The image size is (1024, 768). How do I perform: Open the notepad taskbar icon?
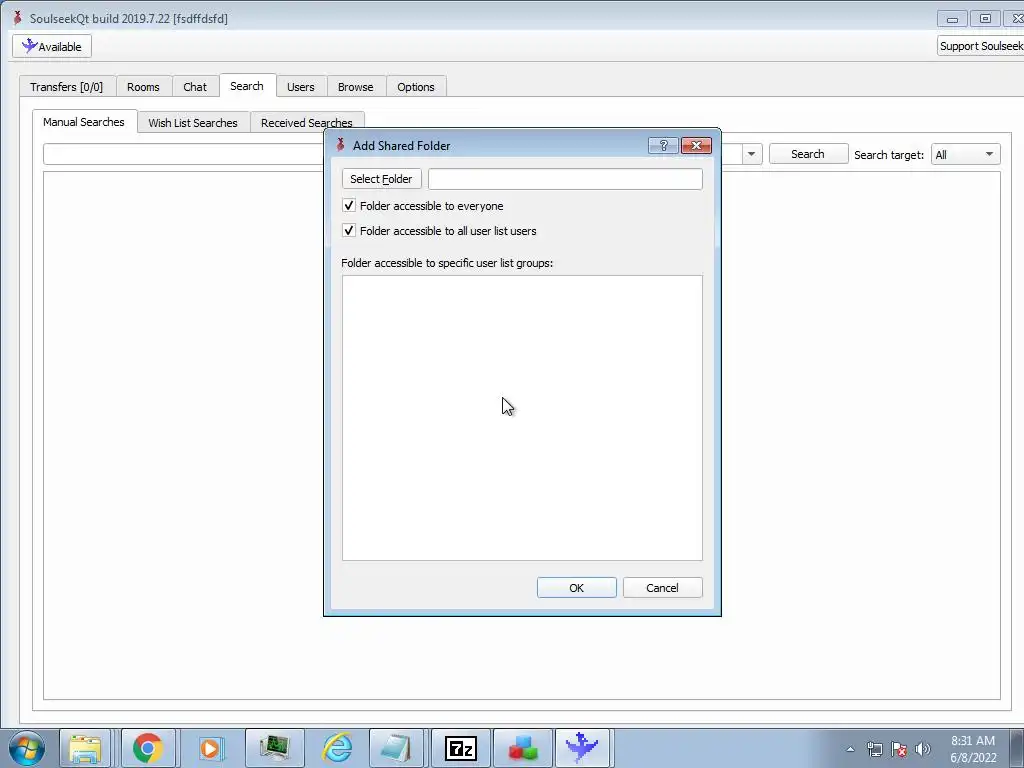[397, 748]
